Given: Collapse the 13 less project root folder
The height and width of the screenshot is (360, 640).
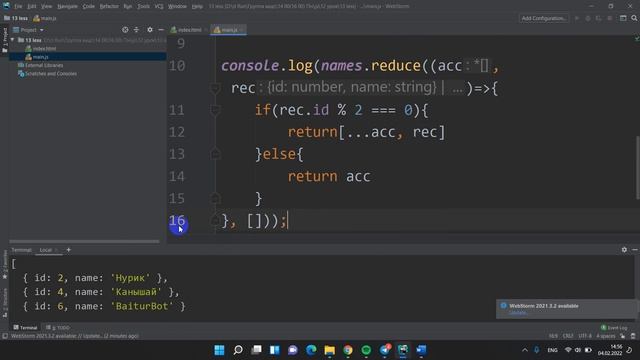Looking at the screenshot, I should tap(13, 40).
